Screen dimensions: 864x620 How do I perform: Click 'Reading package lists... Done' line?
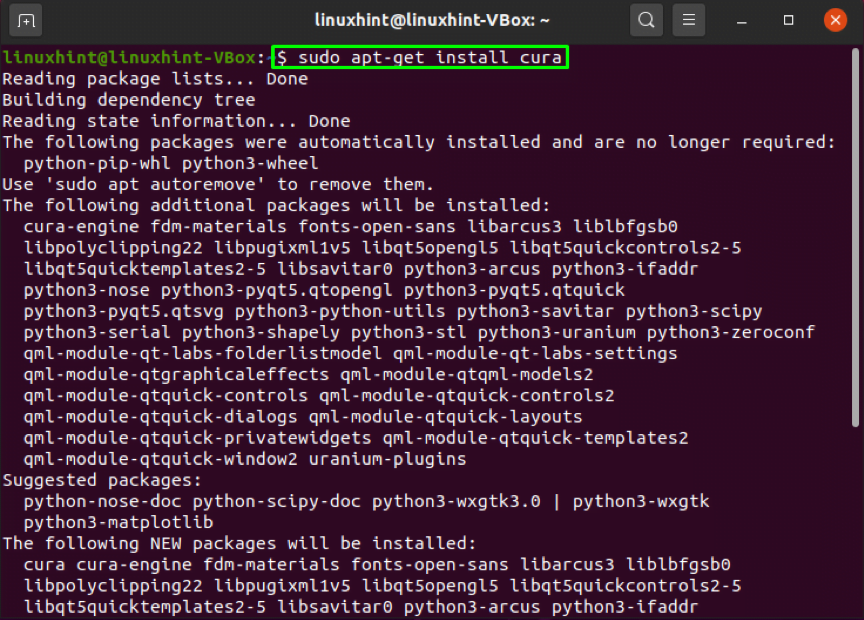[x=155, y=79]
